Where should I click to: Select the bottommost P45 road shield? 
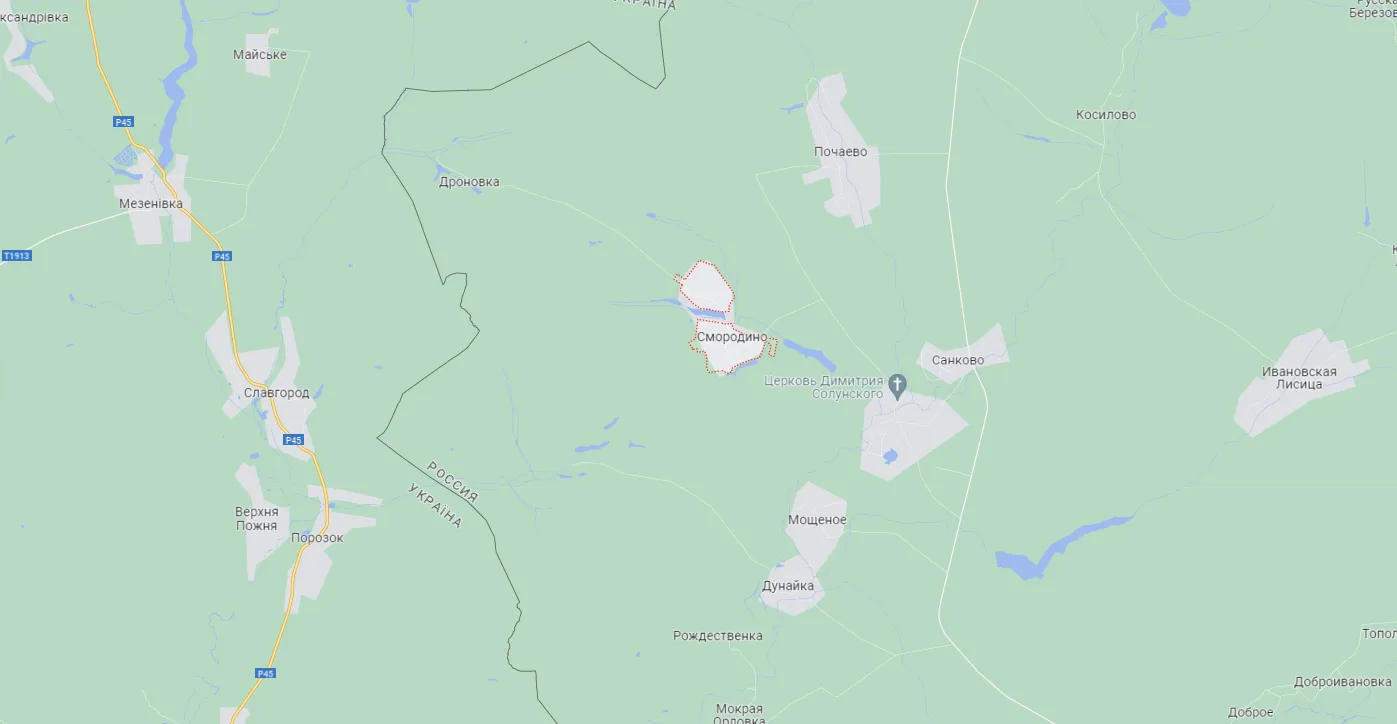click(265, 673)
